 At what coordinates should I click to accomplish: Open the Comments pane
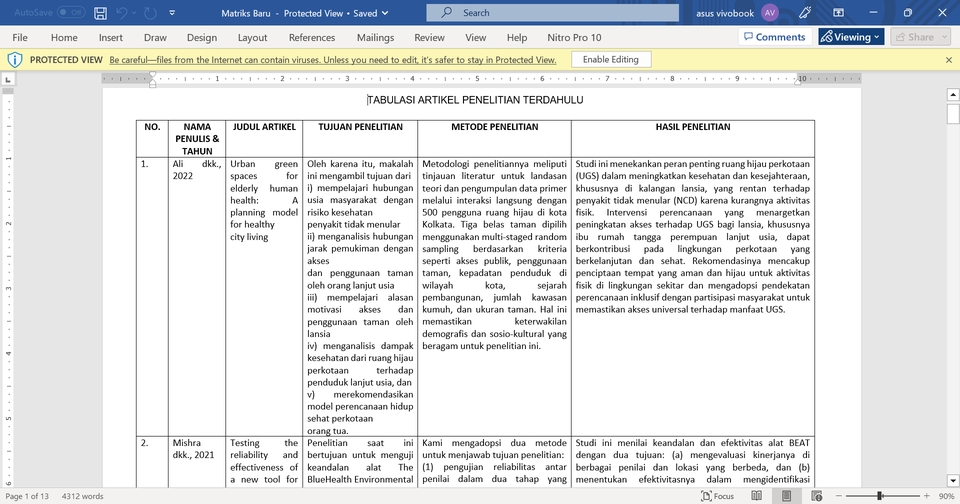pyautogui.click(x=773, y=37)
